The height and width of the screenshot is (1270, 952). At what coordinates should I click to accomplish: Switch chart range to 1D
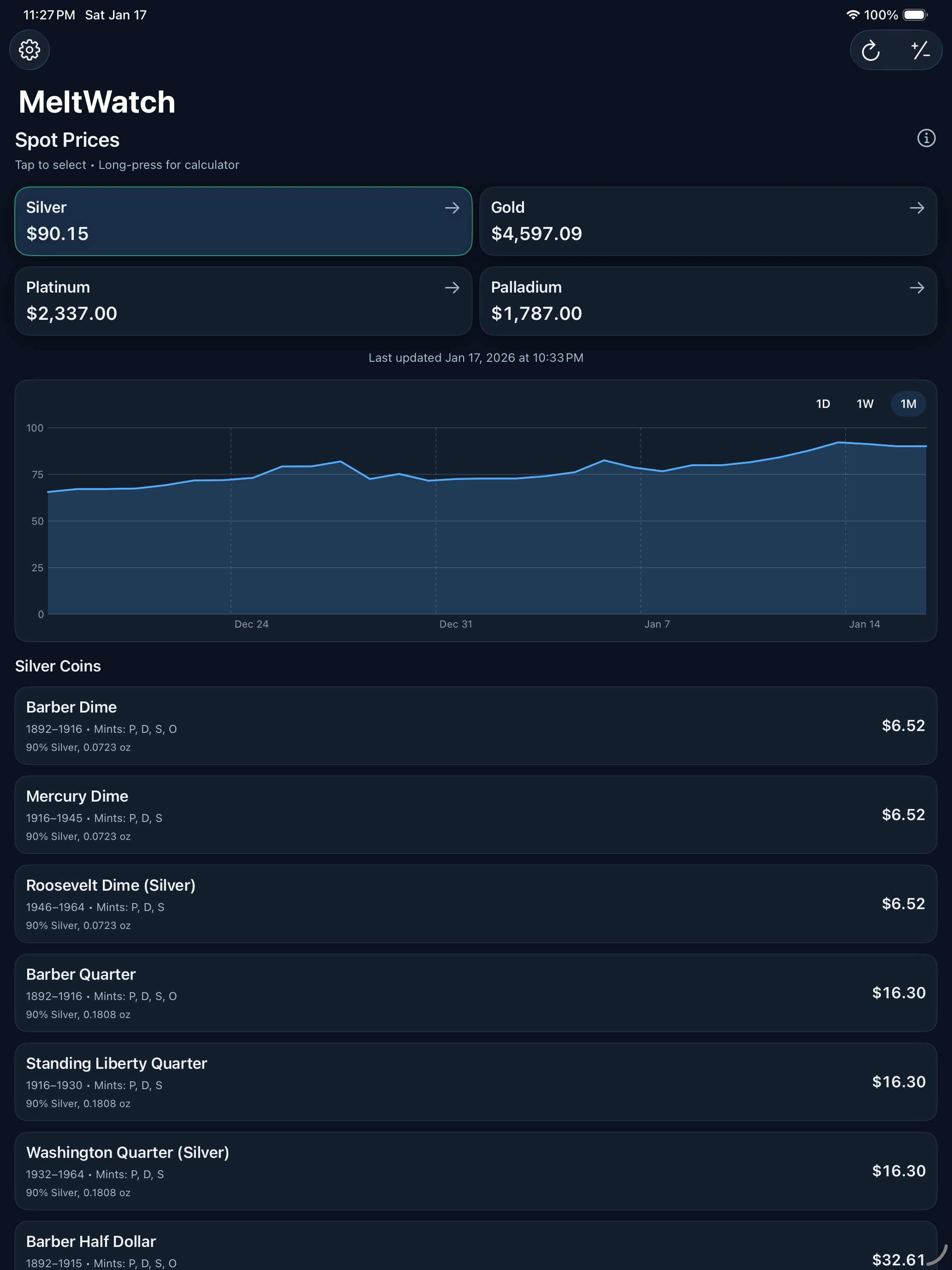(x=823, y=404)
